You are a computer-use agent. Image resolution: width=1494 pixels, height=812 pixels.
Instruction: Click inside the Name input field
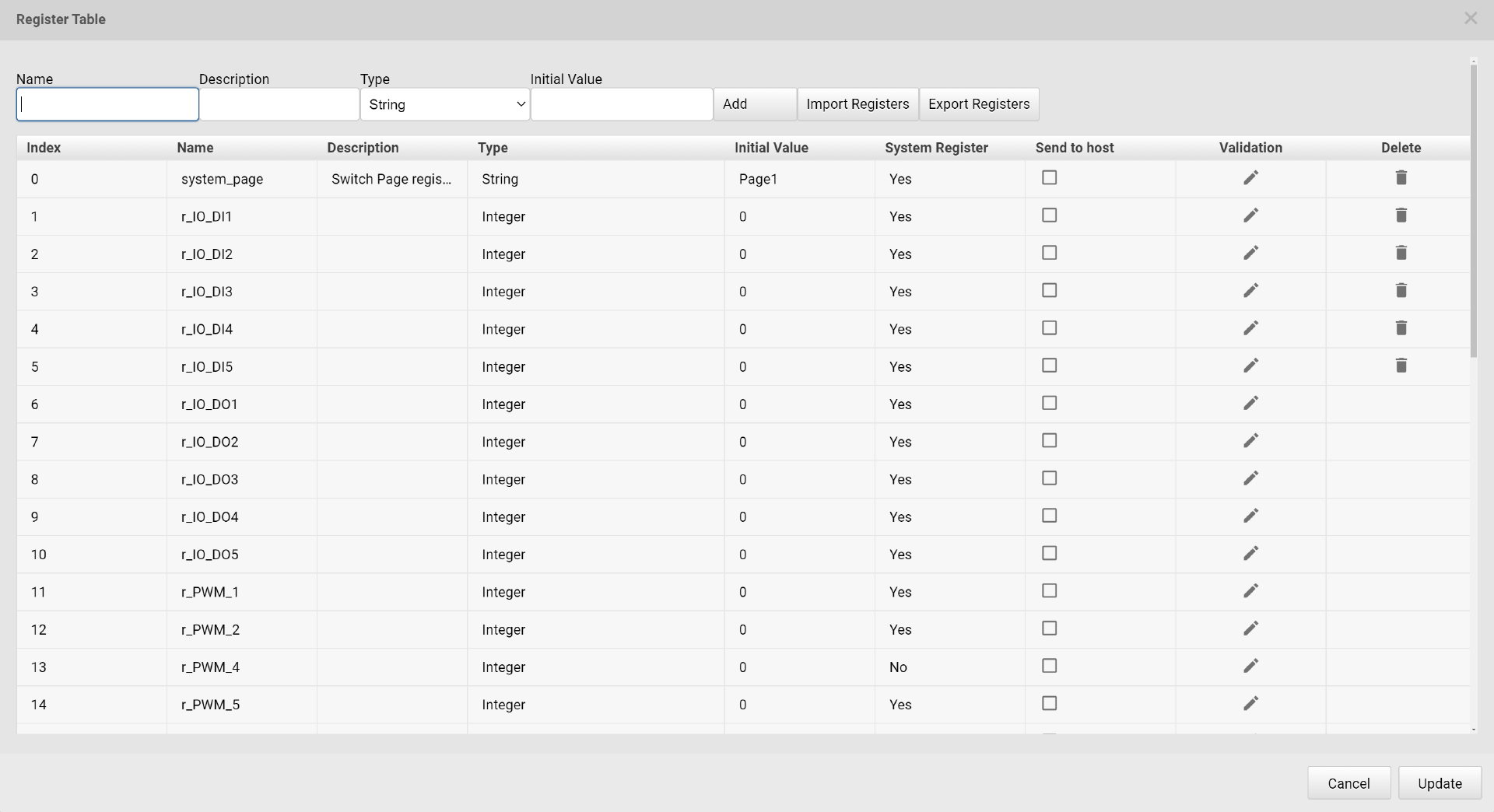(107, 104)
